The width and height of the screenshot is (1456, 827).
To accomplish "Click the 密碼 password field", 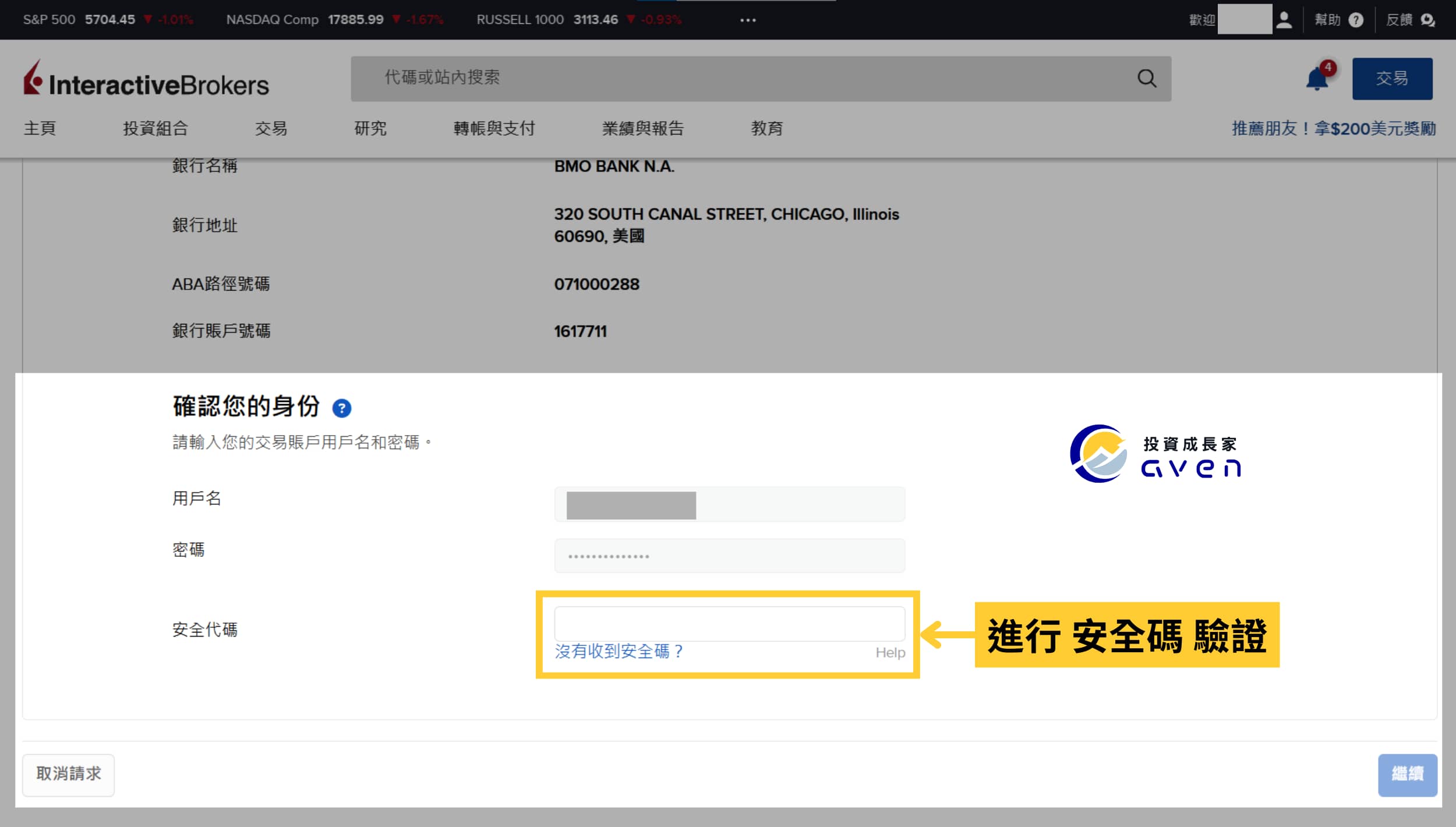I will click(x=729, y=556).
